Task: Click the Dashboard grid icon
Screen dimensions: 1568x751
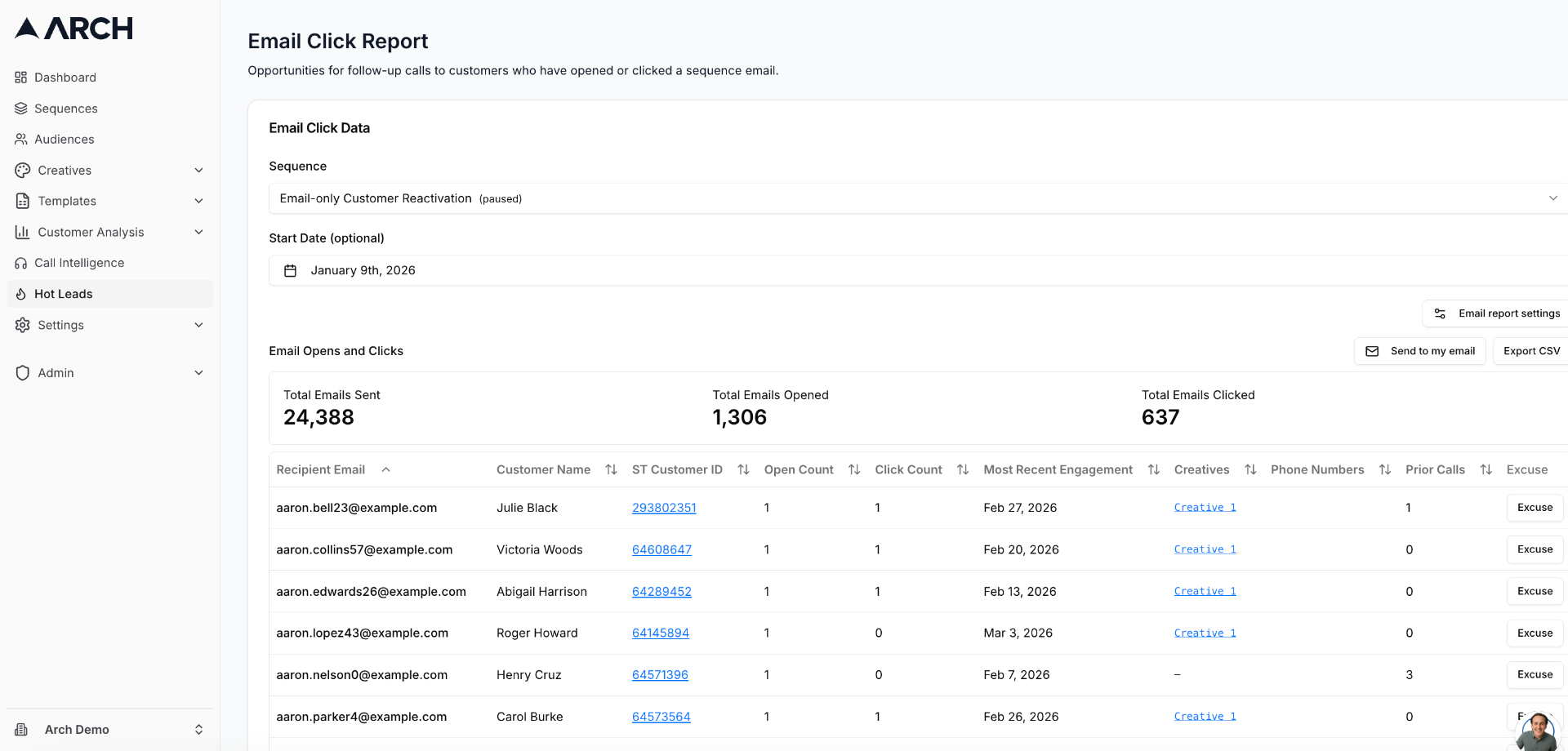Action: coord(21,78)
